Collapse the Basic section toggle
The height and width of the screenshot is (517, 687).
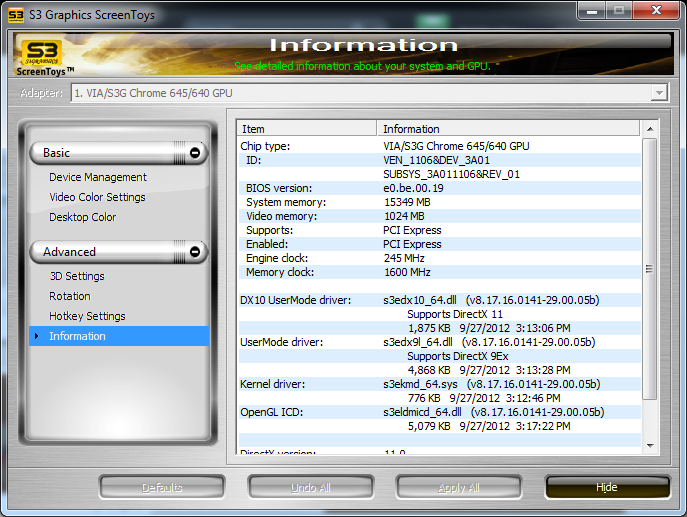[195, 152]
